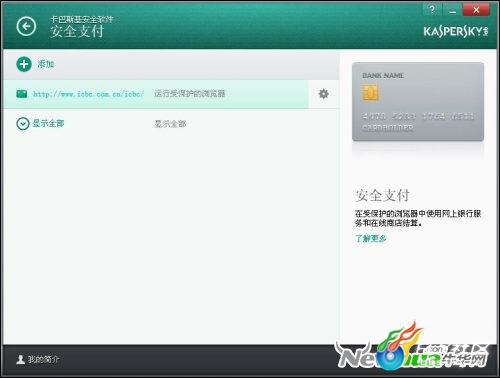Minimize the Kaspersky window
This screenshot has height=378, width=500.
click(x=452, y=10)
